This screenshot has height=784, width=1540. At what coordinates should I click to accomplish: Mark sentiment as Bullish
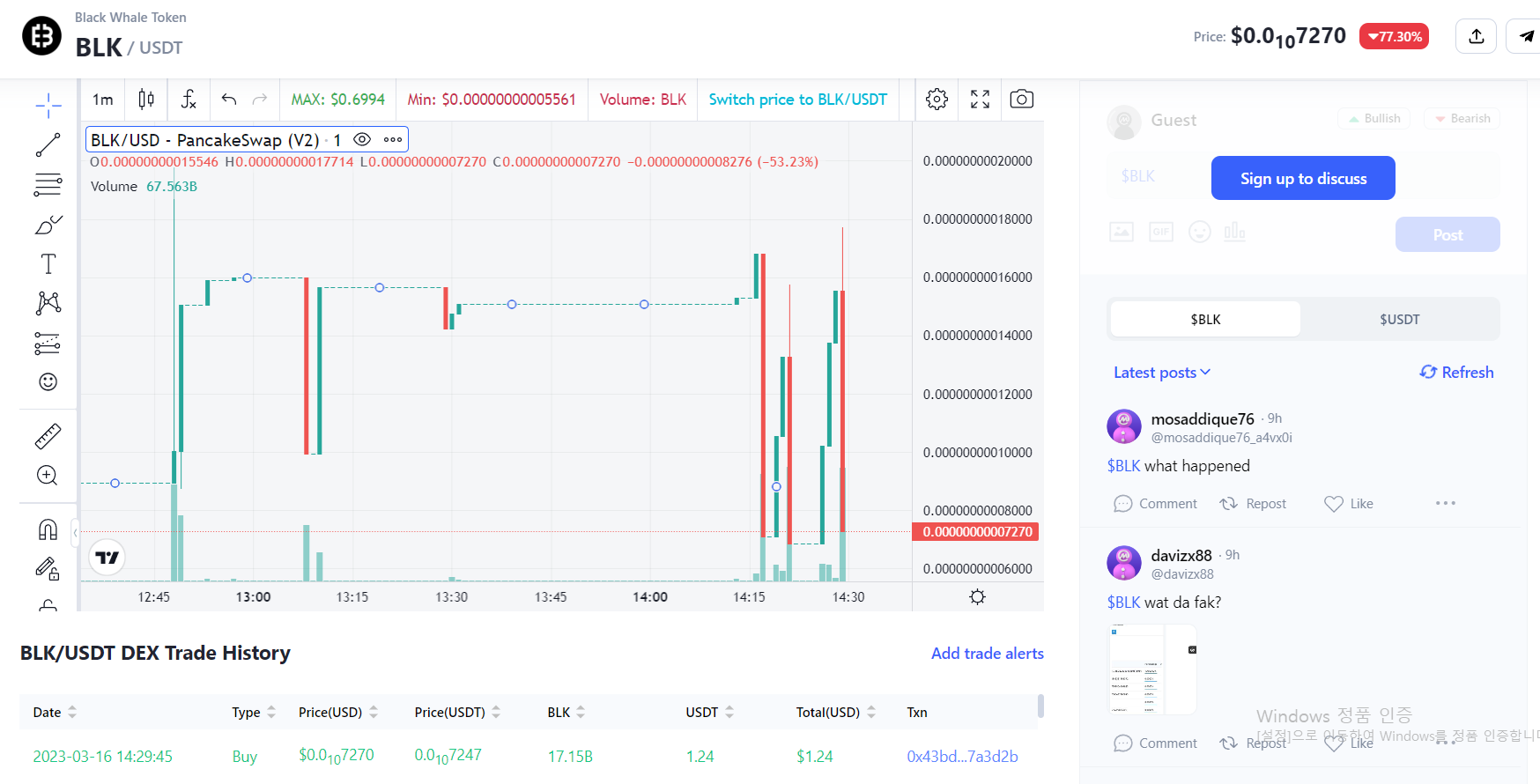(x=1373, y=119)
